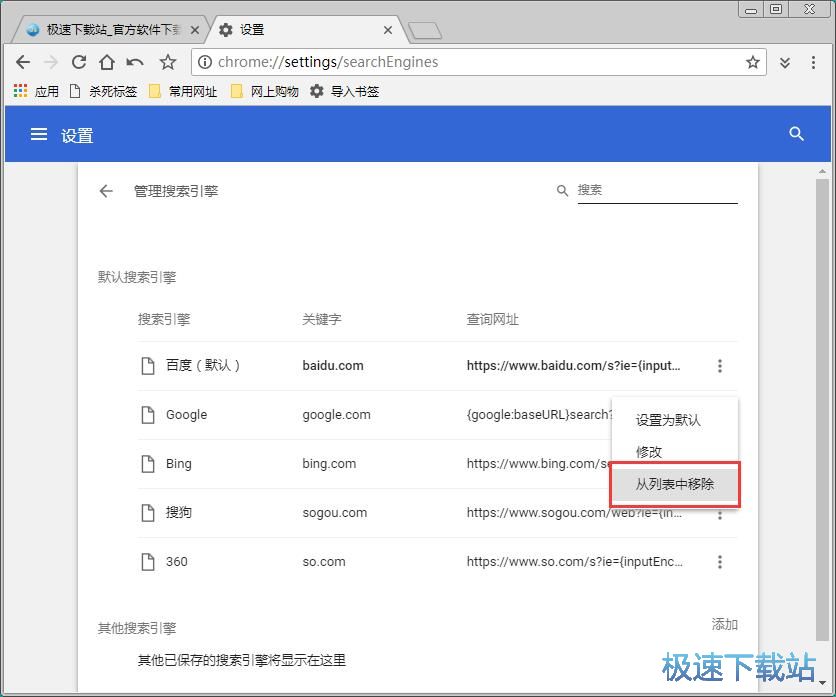Screen dimensions: 836x697
Task: Open the 杀死标签 bookmark
Action: tap(104, 91)
